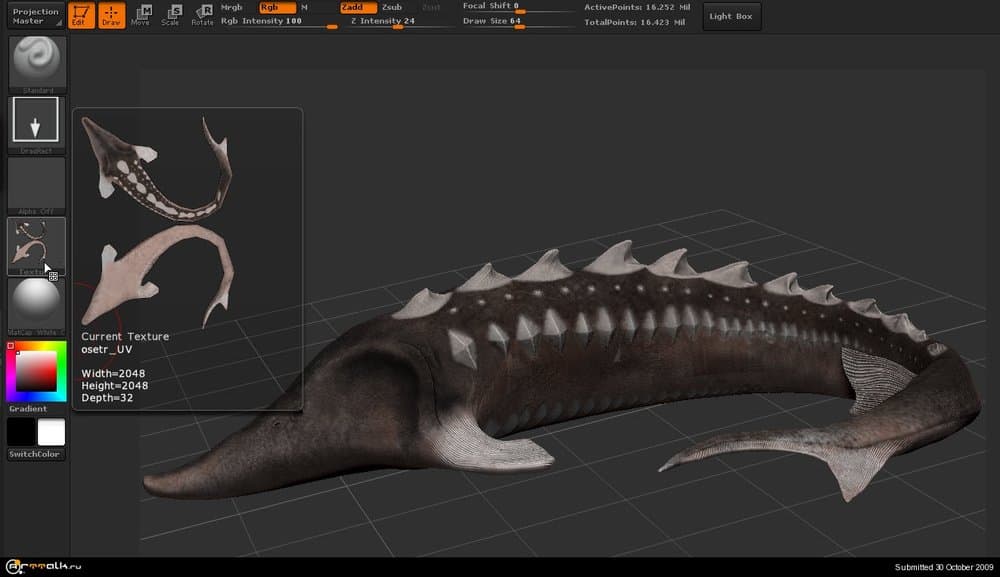Toggle the Gradient color option
The height and width of the screenshot is (577, 1000).
(x=28, y=408)
